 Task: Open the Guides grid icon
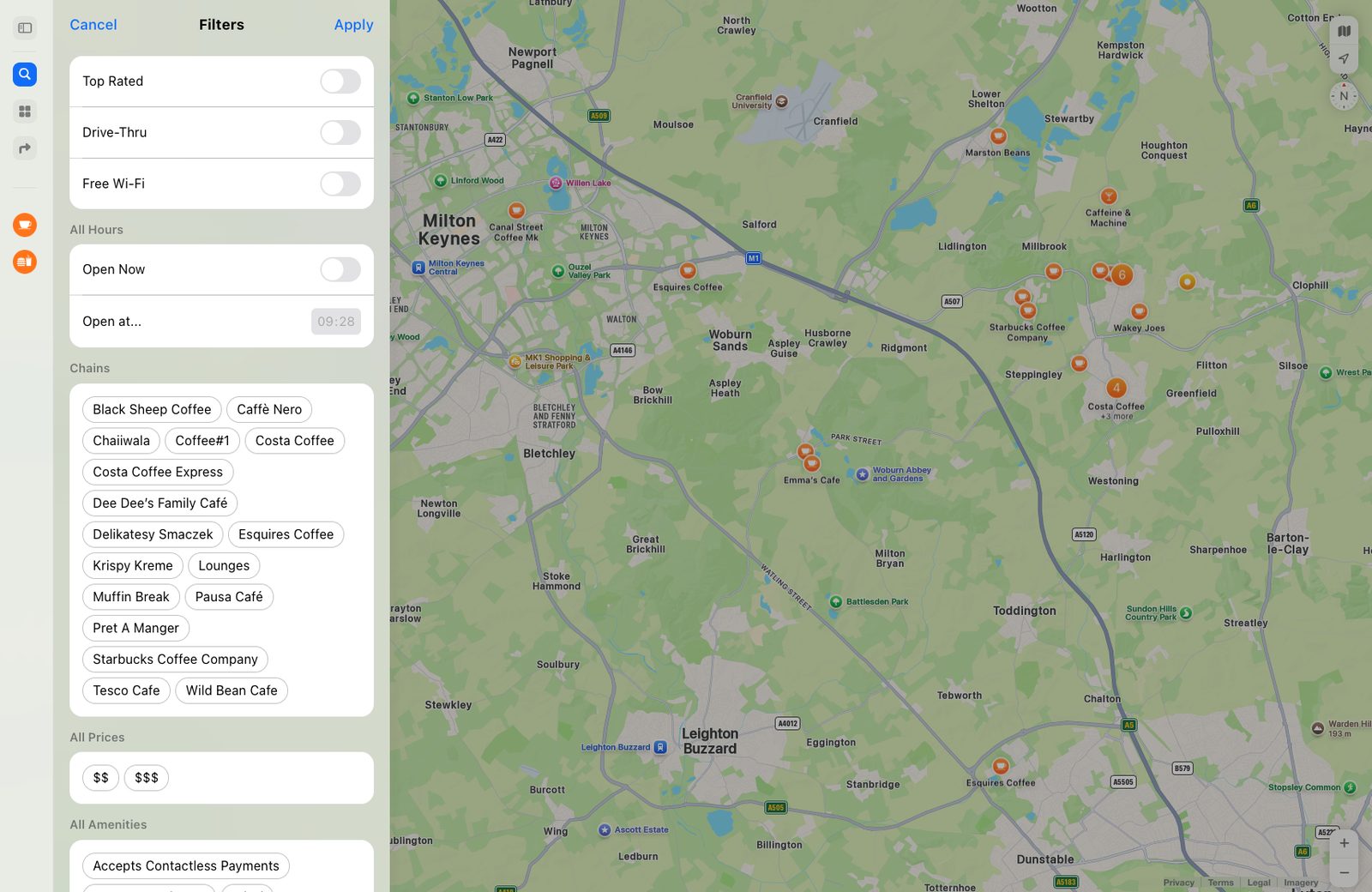point(25,111)
